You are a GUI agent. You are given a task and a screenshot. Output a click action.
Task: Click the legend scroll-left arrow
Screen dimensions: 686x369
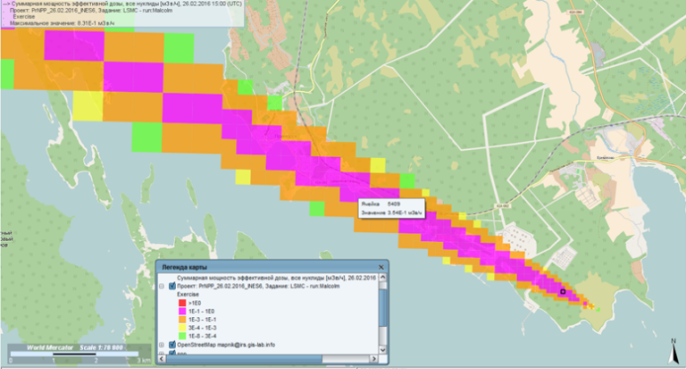pyautogui.click(x=161, y=359)
